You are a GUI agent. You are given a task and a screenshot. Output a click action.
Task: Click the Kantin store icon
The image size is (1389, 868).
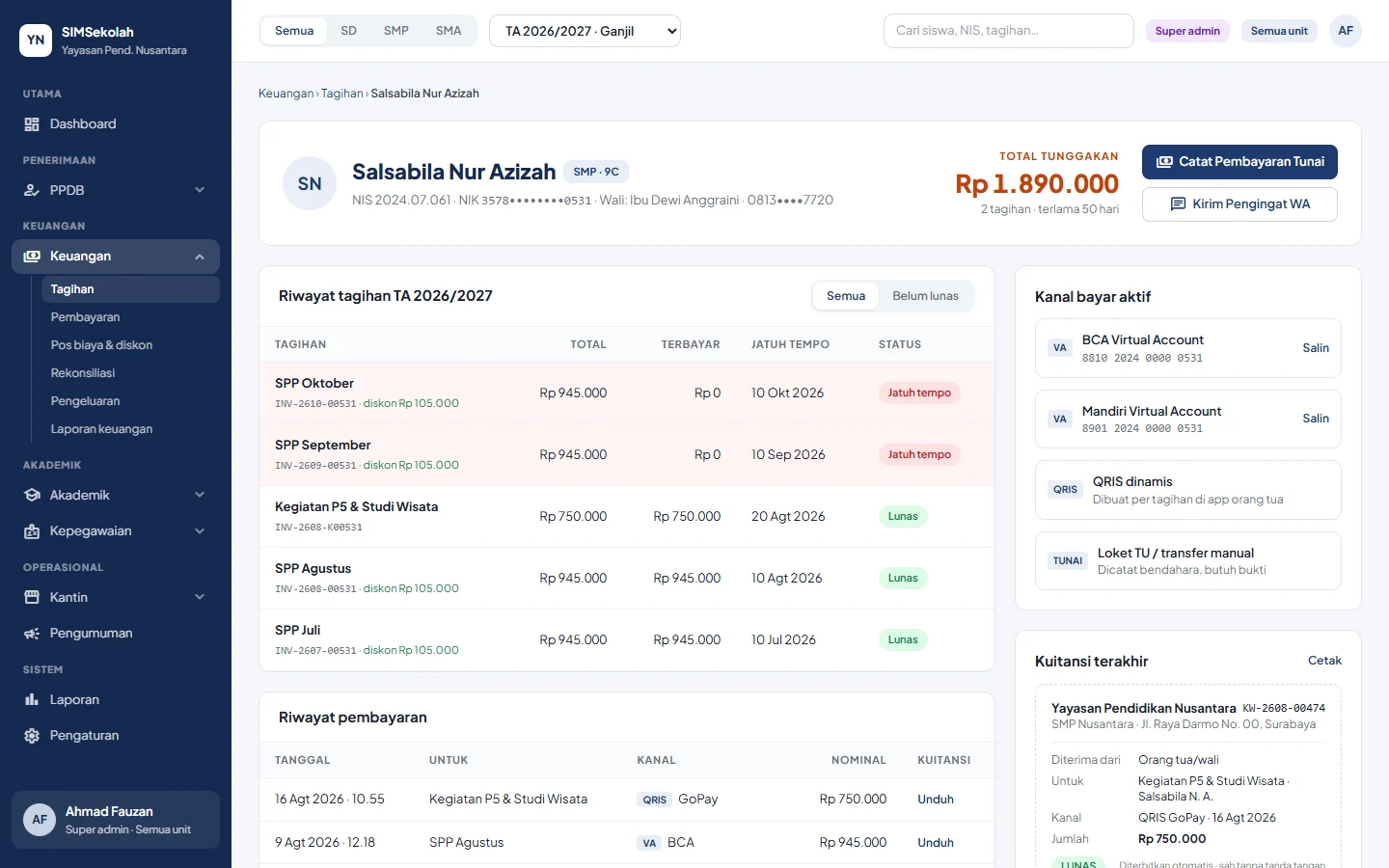coord(32,598)
